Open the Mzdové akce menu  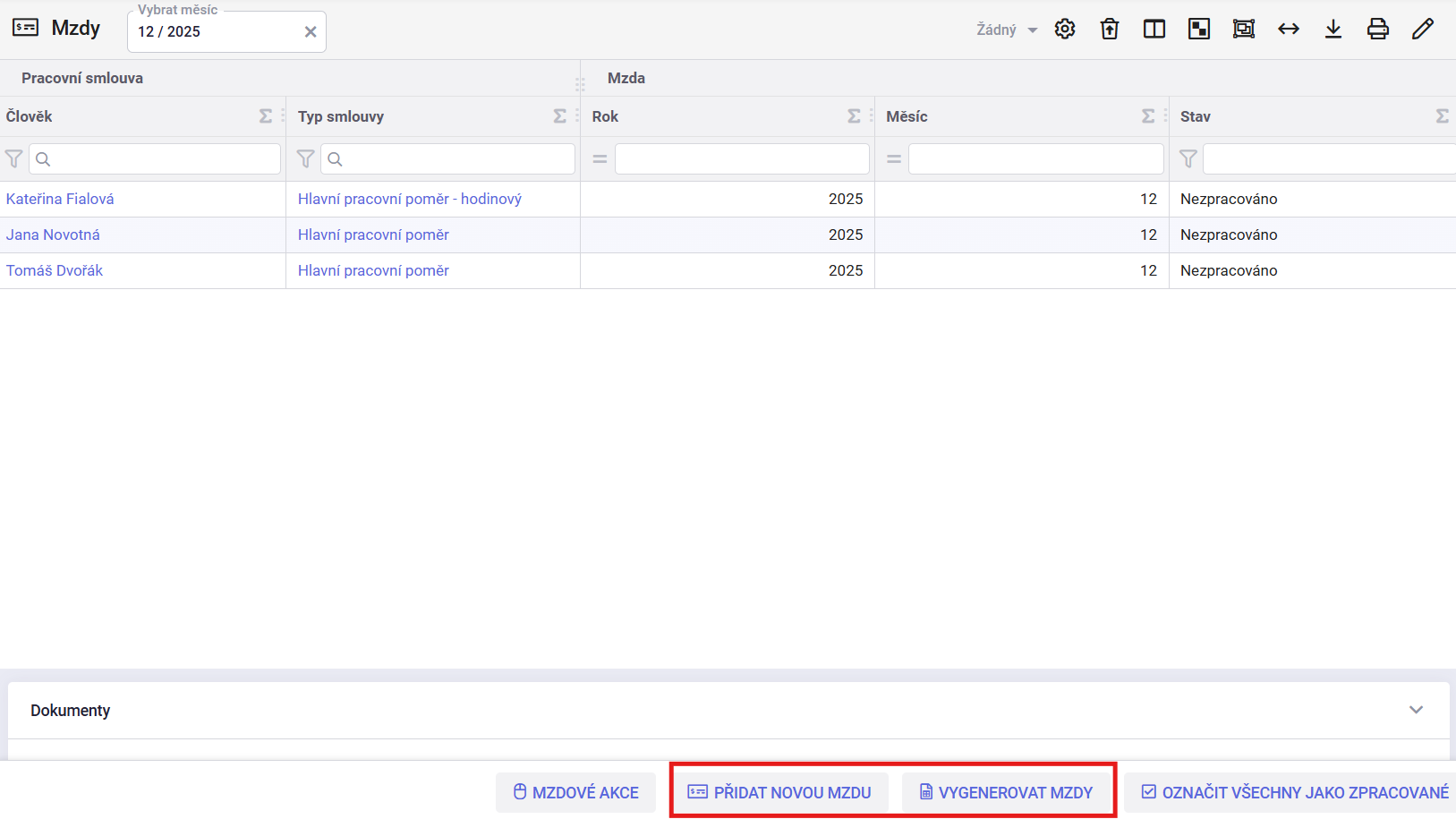coord(576,792)
